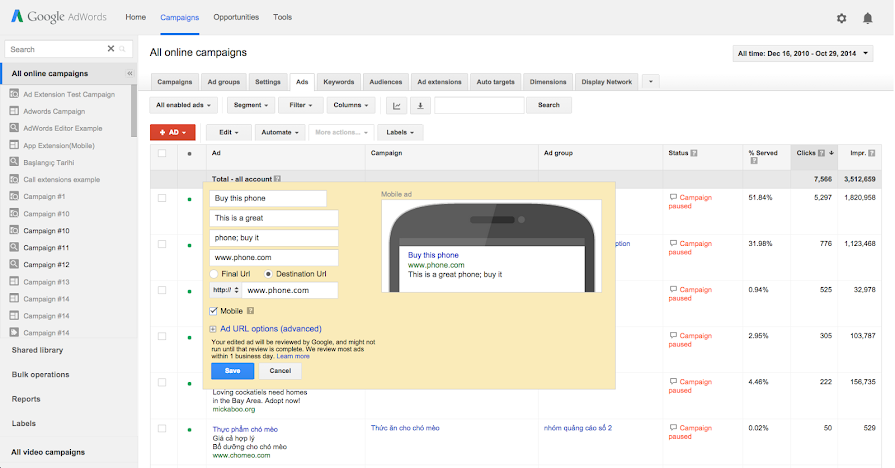Click the AdWords Editor Example icon
Viewport: 895px width, 468px height.
coord(14,128)
